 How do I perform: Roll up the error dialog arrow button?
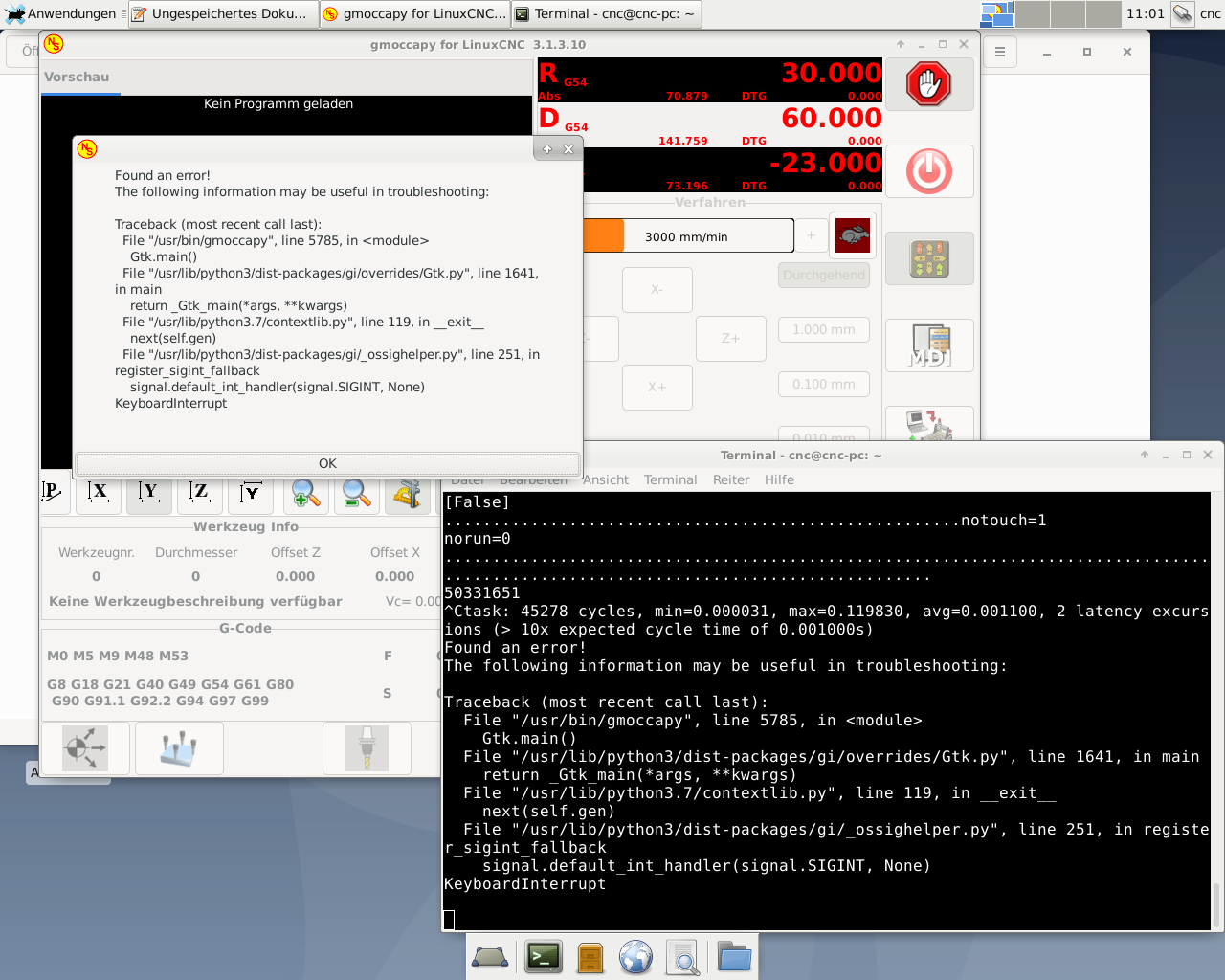(547, 149)
